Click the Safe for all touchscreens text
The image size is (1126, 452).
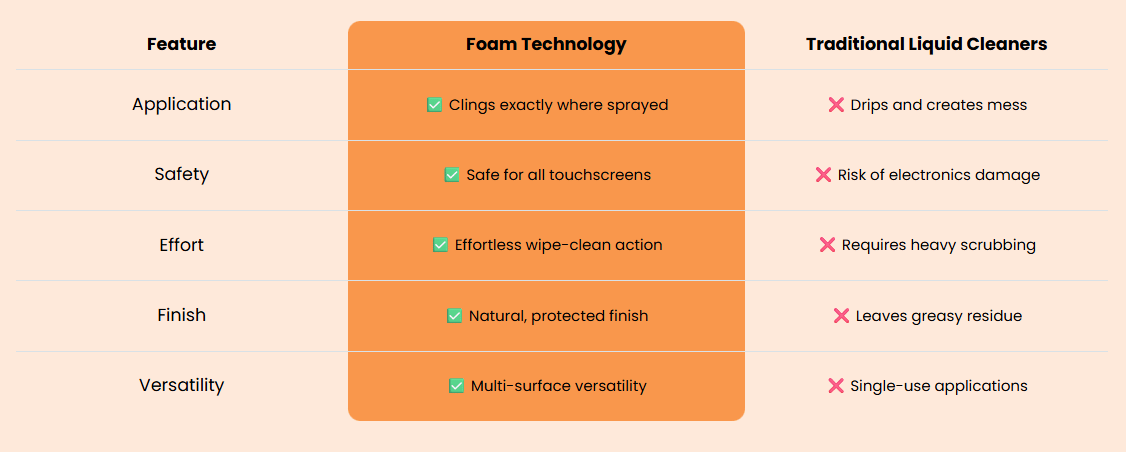coord(559,175)
